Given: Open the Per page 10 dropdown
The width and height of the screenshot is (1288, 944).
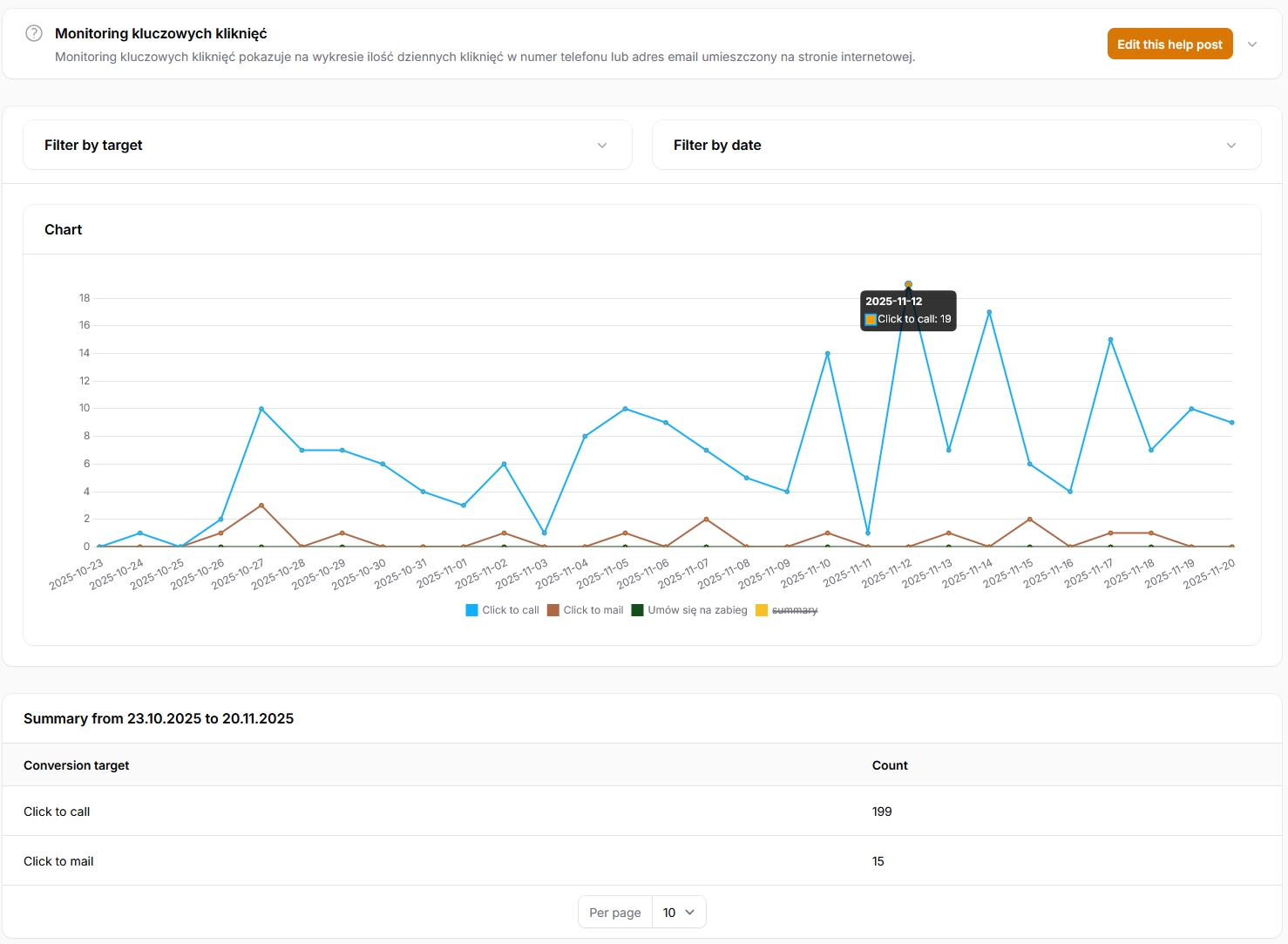Looking at the screenshot, I should [x=678, y=912].
